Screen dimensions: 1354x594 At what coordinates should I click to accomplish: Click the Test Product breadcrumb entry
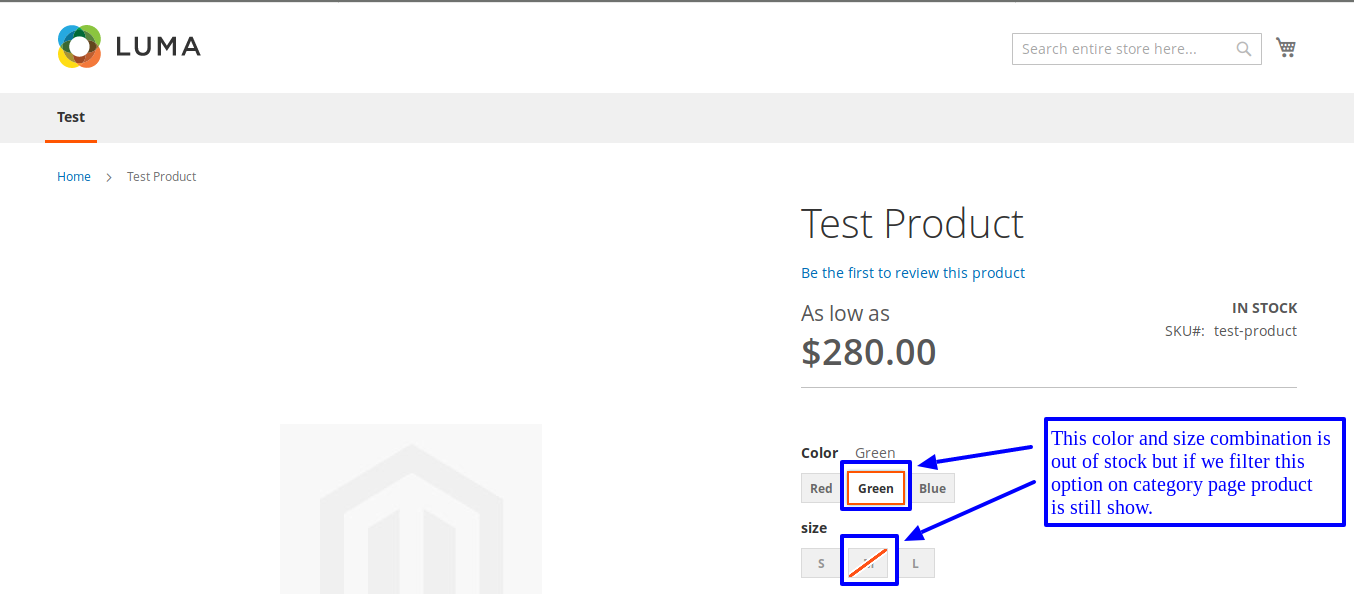(161, 176)
